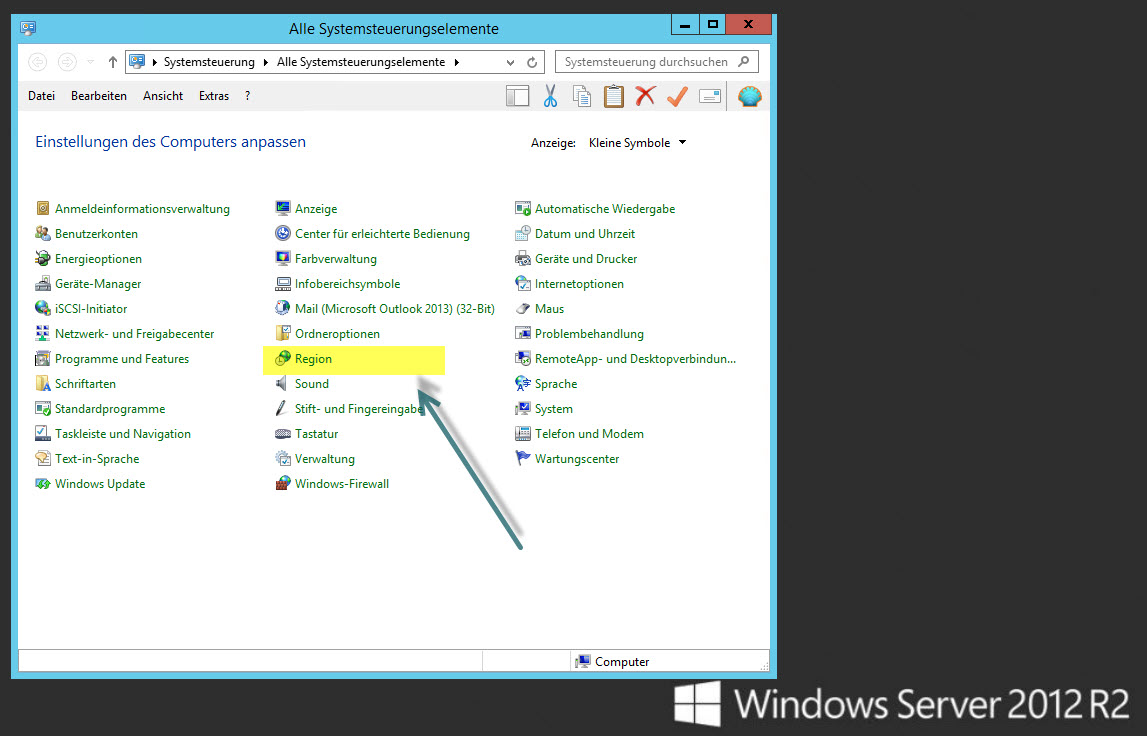The height and width of the screenshot is (736, 1147).
Task: Click the Back navigation arrow
Action: point(38,62)
